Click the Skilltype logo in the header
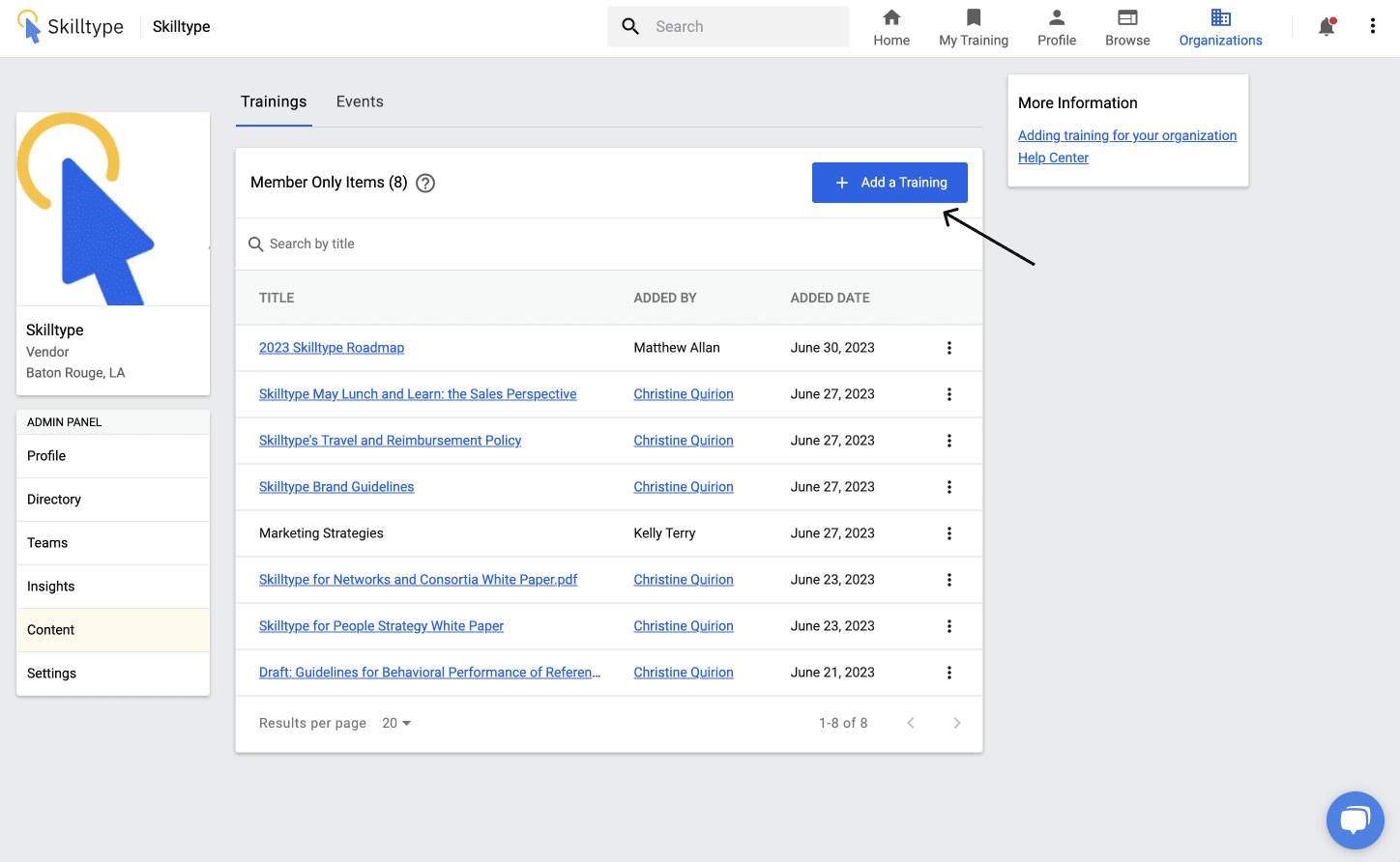The width and height of the screenshot is (1400, 862). point(71,26)
